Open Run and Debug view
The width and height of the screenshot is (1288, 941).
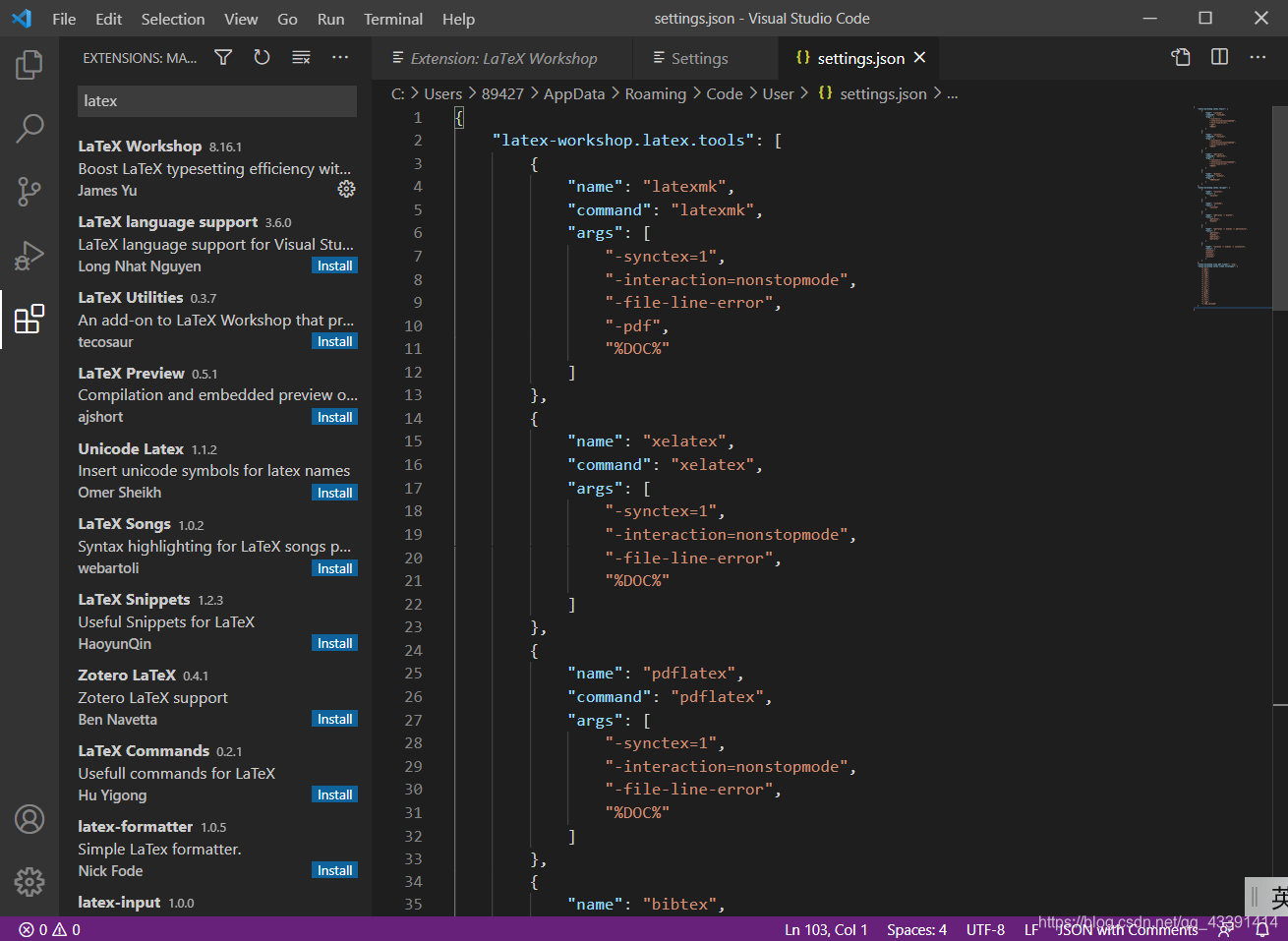click(29, 256)
